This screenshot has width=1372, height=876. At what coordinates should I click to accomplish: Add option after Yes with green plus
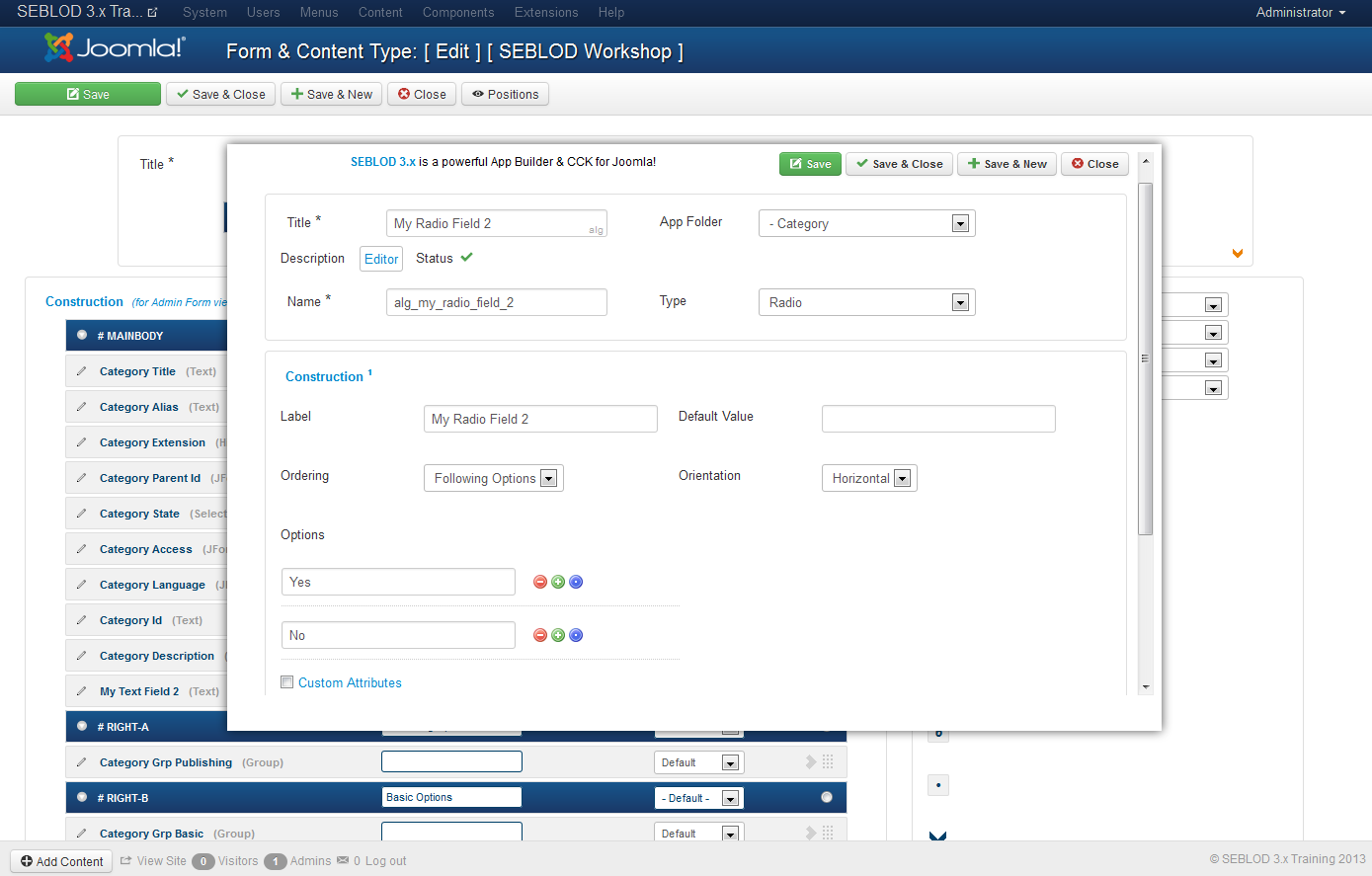[x=558, y=582]
